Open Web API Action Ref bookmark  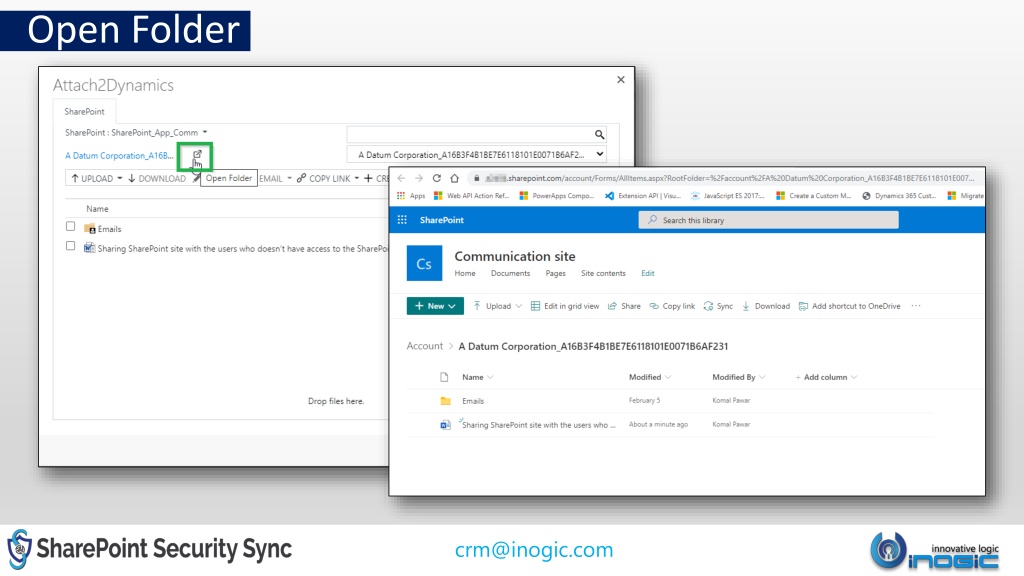coord(472,196)
